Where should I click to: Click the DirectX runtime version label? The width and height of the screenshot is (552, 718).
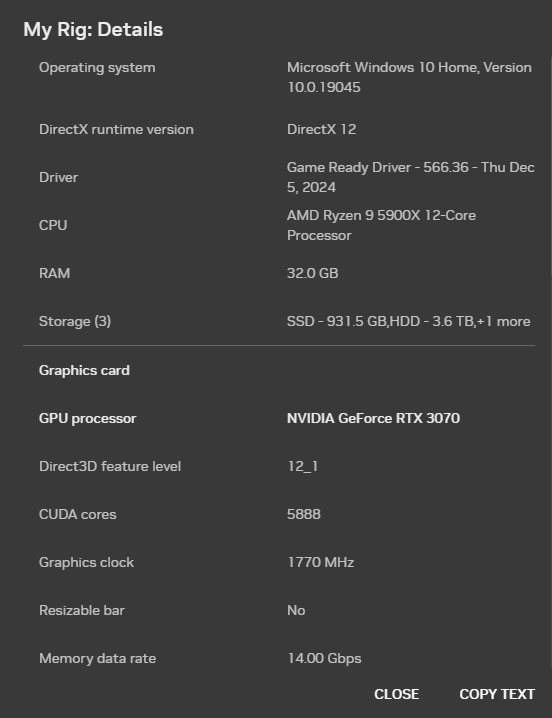tap(116, 129)
